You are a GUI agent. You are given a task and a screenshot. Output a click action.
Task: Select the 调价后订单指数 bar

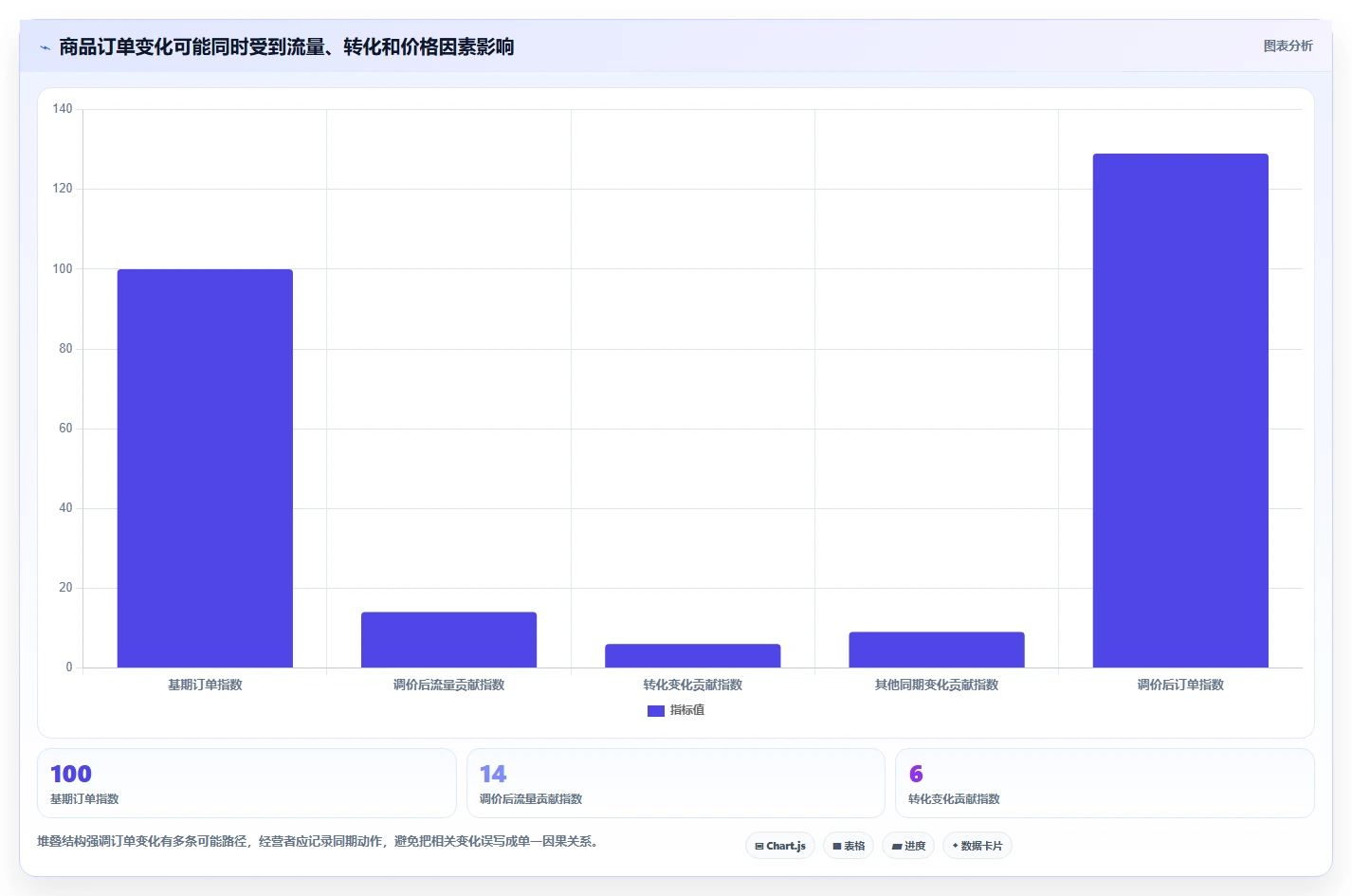(1180, 411)
